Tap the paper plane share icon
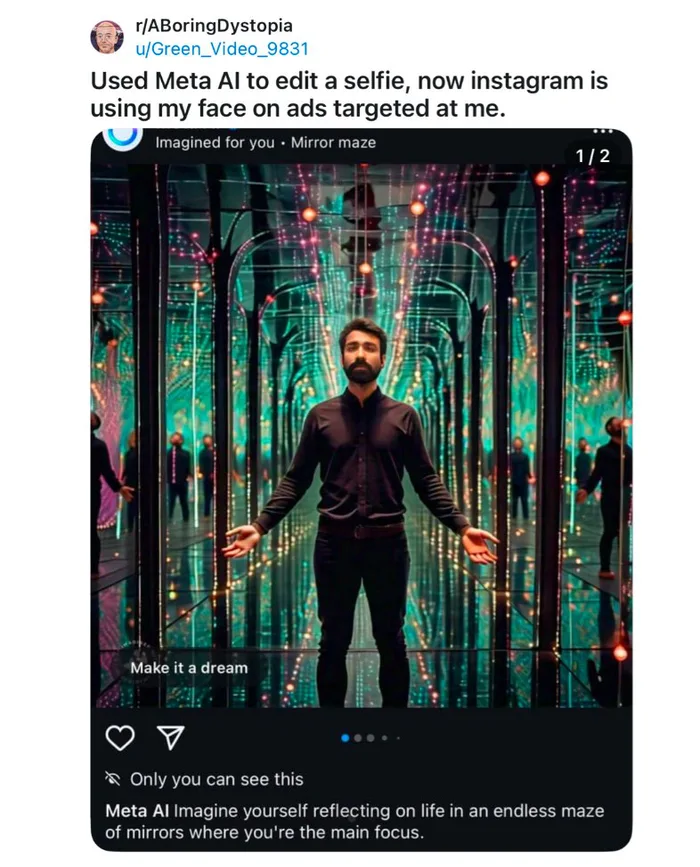This screenshot has height=867, width=700. coord(171,738)
